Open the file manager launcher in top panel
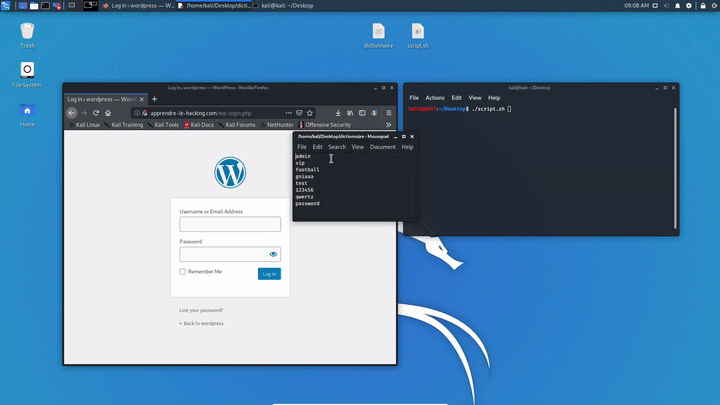 click(x=34, y=6)
